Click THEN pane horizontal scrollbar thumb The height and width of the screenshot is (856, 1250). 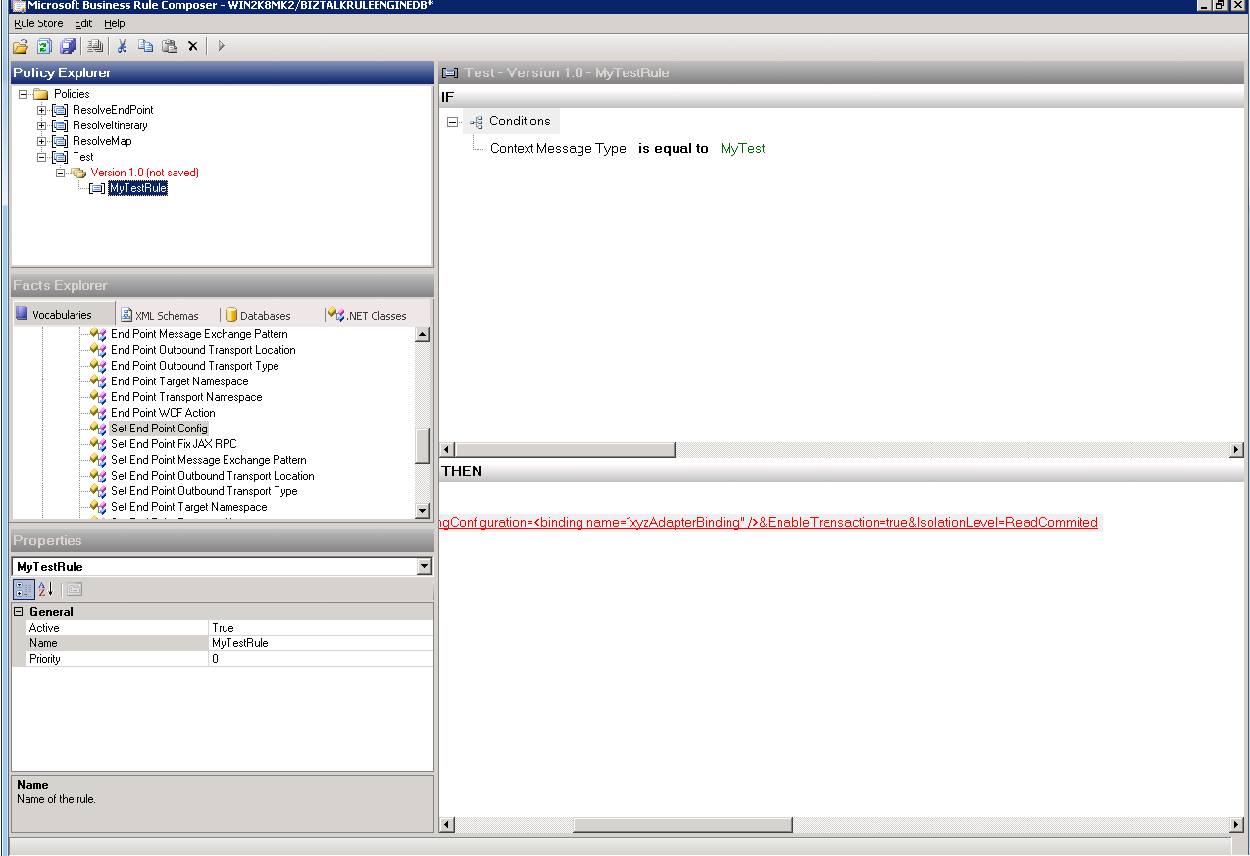[x=683, y=825]
